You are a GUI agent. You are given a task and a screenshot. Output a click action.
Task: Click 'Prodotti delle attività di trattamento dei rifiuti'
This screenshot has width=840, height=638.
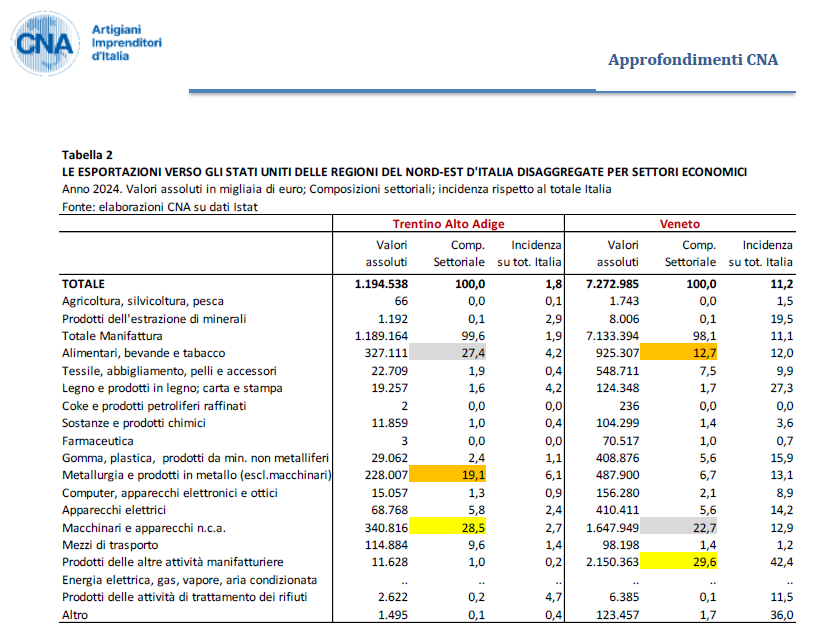pyautogui.click(x=184, y=597)
